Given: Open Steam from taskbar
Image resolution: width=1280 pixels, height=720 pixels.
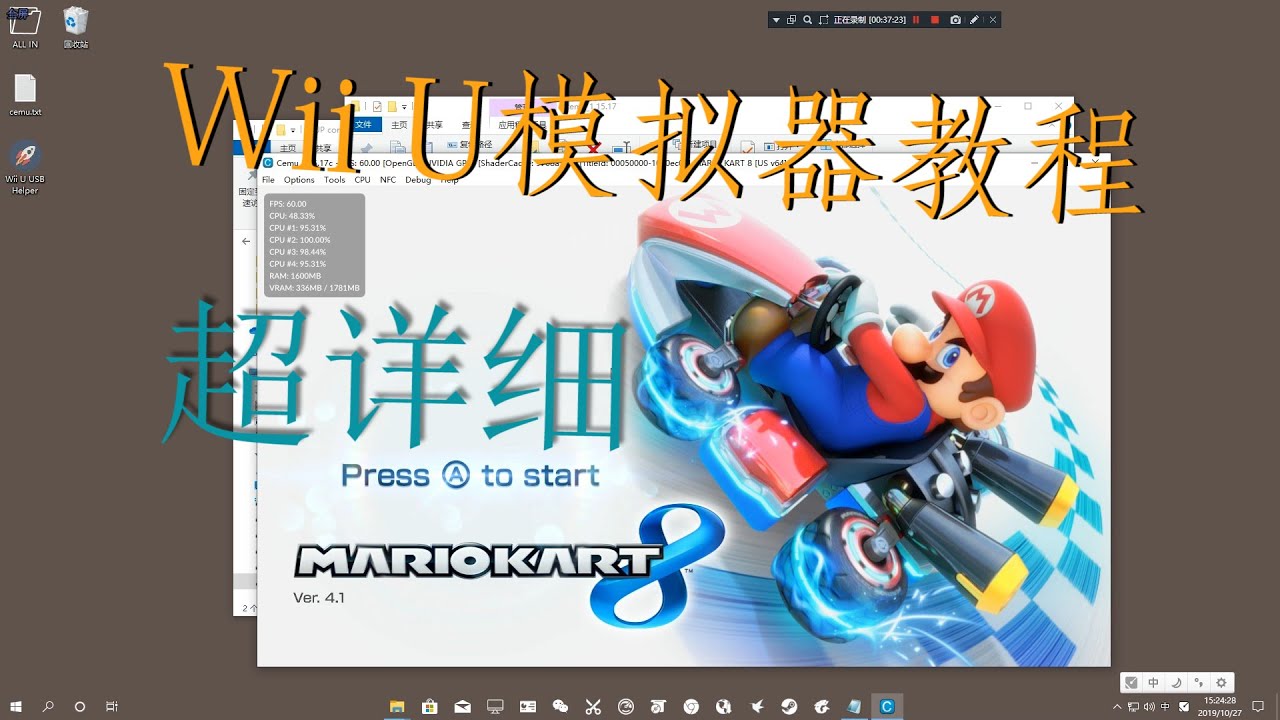Looking at the screenshot, I should pos(789,706).
